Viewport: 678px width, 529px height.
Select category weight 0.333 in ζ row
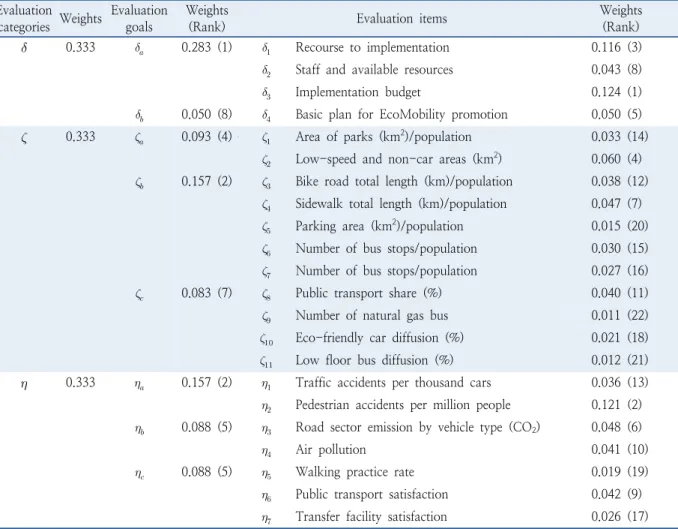click(x=80, y=137)
